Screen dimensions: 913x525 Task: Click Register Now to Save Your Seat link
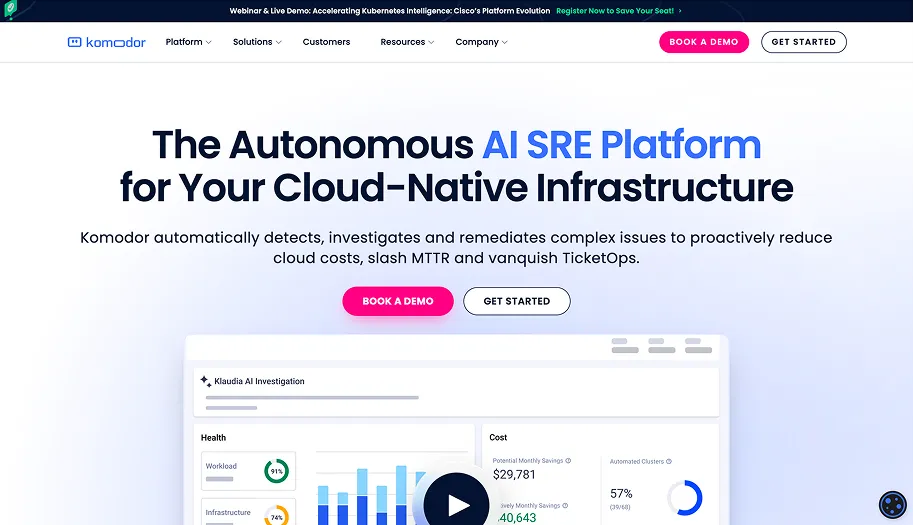615,10
